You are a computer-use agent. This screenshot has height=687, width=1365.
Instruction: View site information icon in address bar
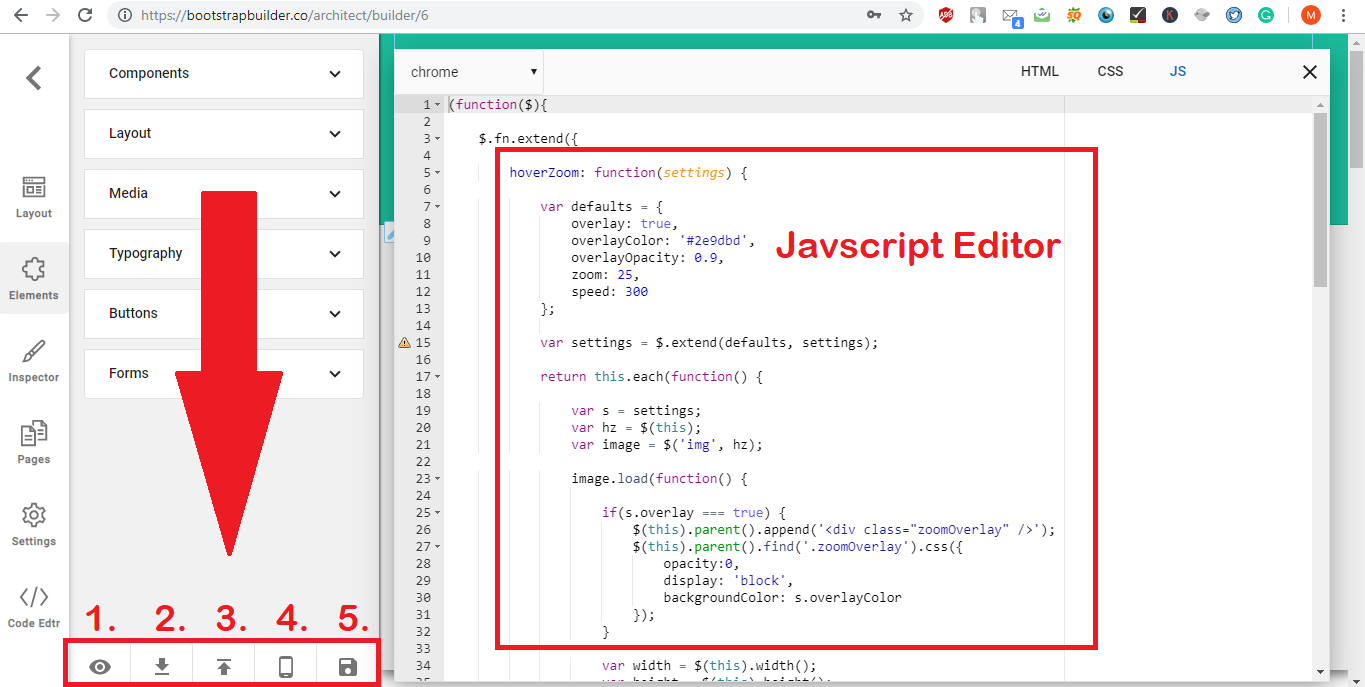pos(125,15)
